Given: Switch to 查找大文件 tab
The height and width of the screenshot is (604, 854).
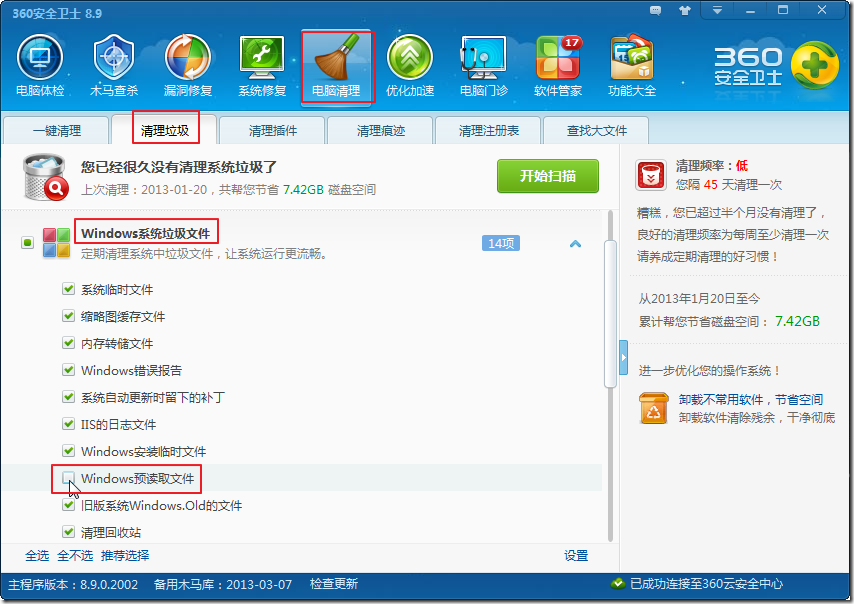Looking at the screenshot, I should (596, 131).
